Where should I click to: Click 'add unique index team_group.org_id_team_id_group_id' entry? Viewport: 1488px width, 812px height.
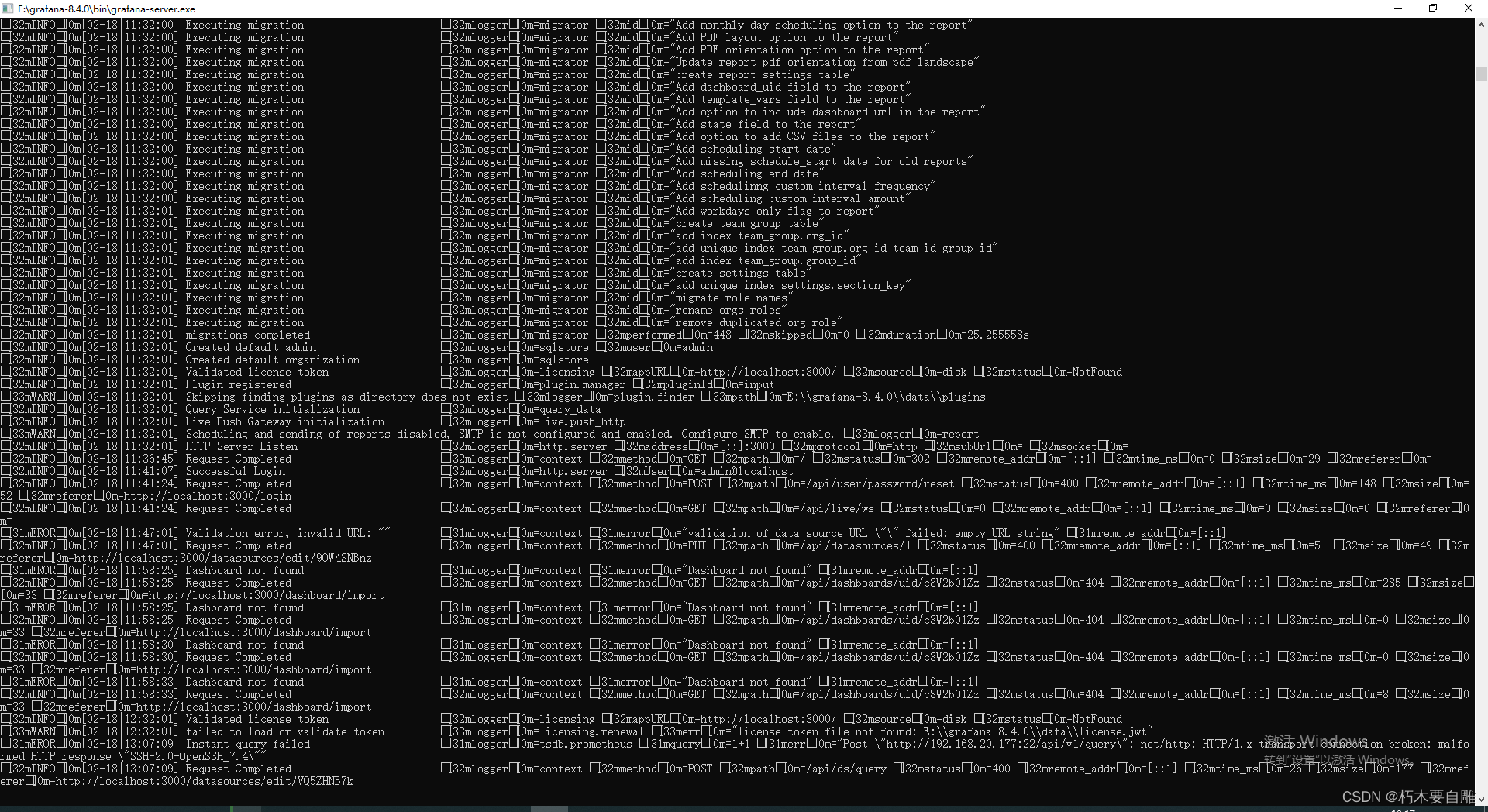(834, 248)
